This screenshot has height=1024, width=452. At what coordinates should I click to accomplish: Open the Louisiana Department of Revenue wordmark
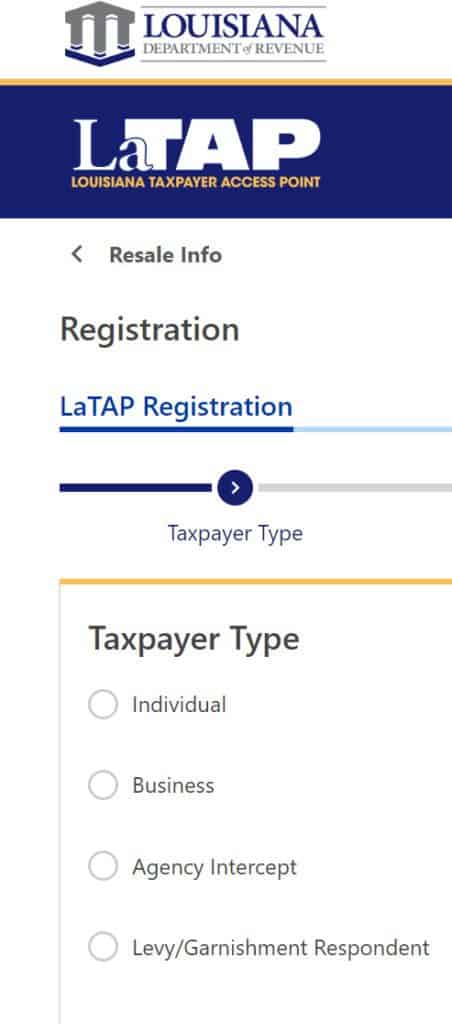(233, 33)
